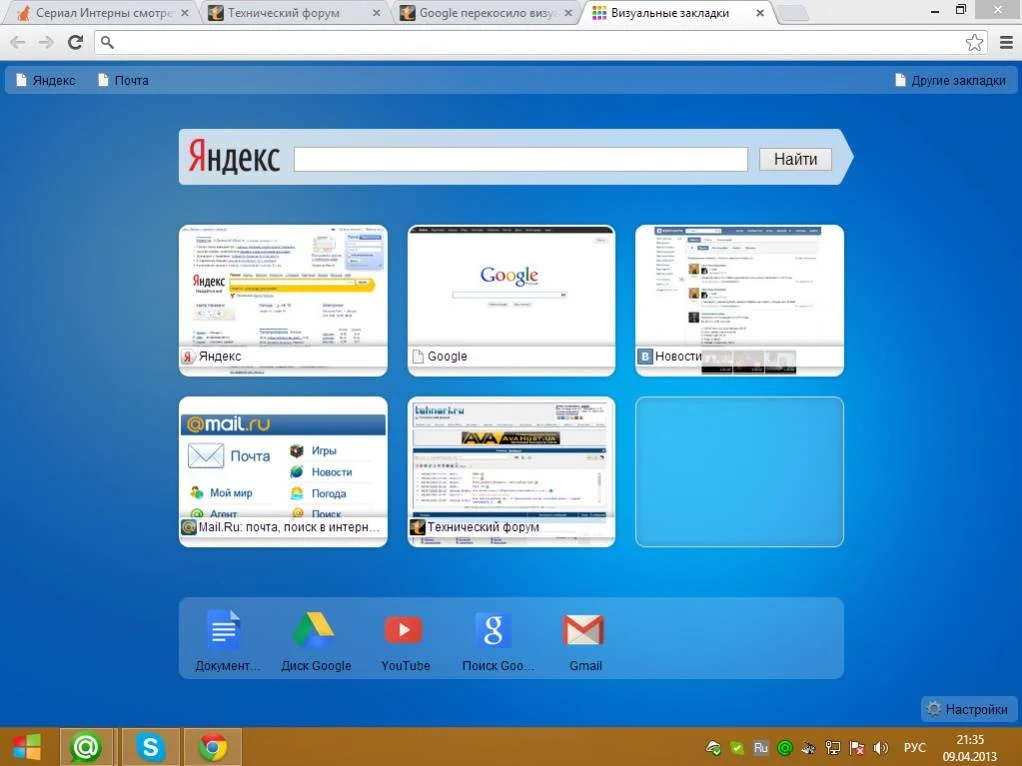
Task: Close the Сериал Интерны tab
Action: point(184,13)
